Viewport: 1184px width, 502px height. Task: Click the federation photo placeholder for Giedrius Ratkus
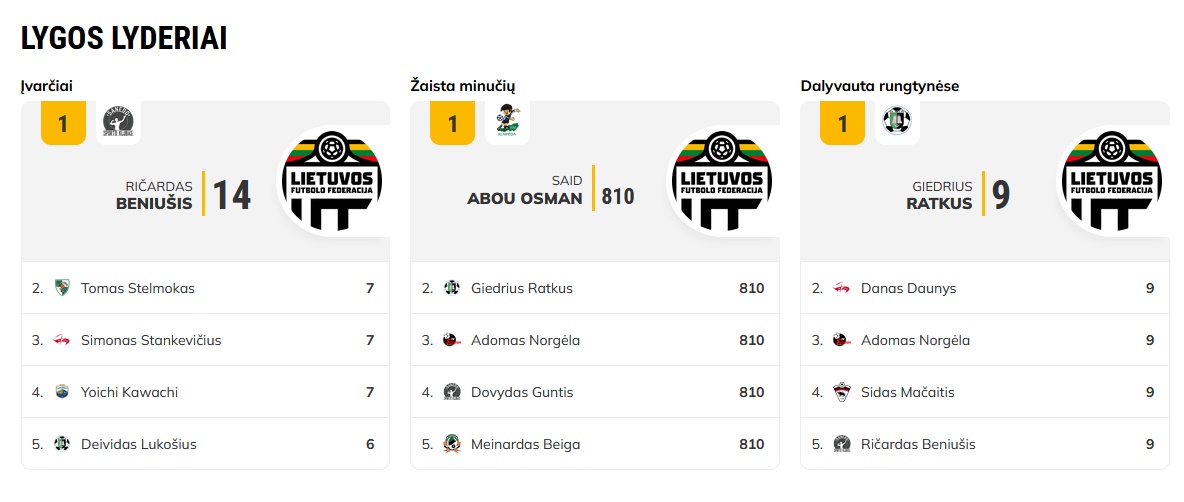click(1113, 182)
